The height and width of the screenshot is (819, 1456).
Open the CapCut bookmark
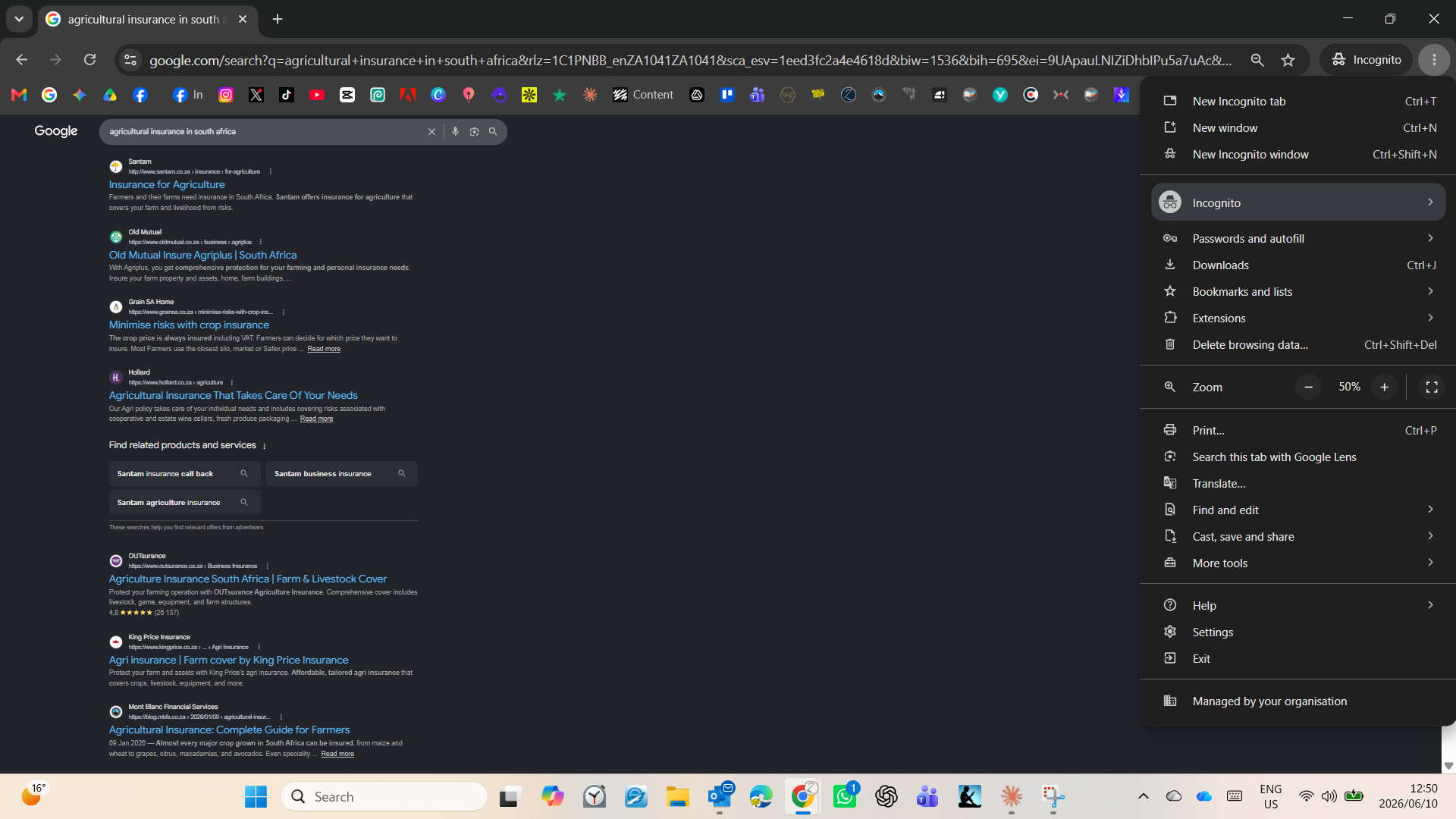347,95
